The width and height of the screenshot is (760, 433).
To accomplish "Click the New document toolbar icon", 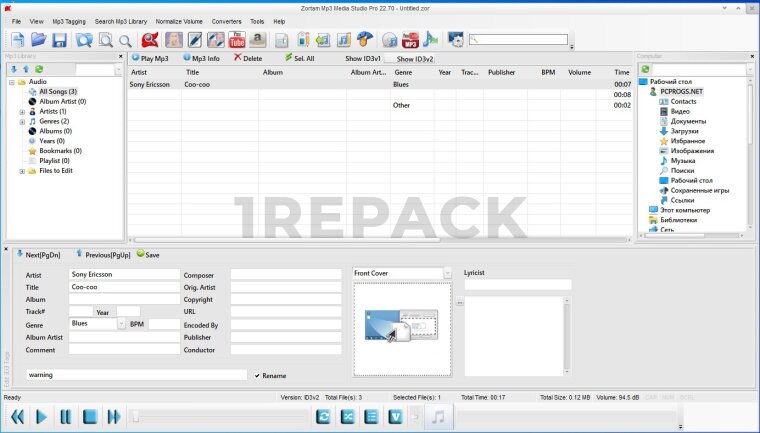I will (17, 40).
